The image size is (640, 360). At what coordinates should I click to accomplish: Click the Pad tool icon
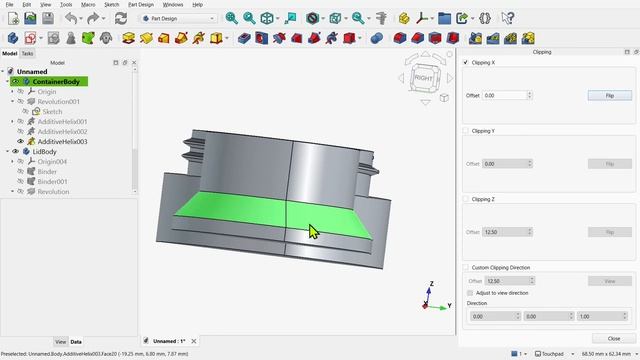click(129, 38)
